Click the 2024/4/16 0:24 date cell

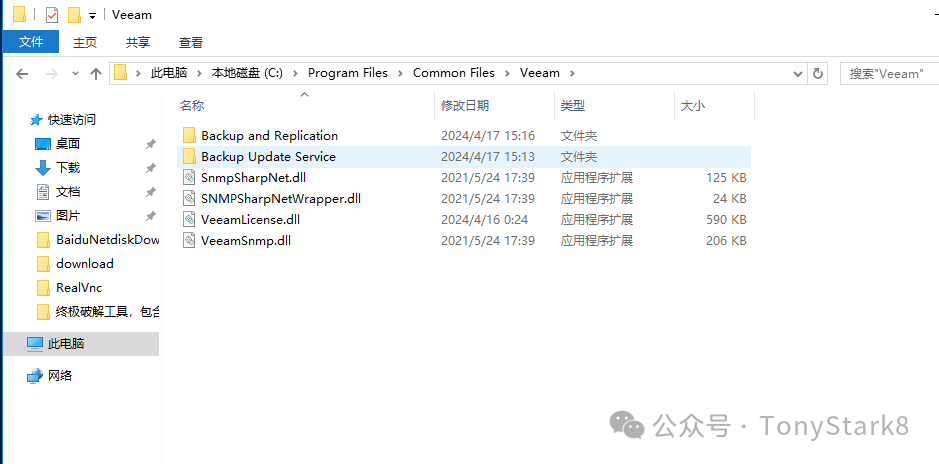pyautogui.click(x=484, y=220)
